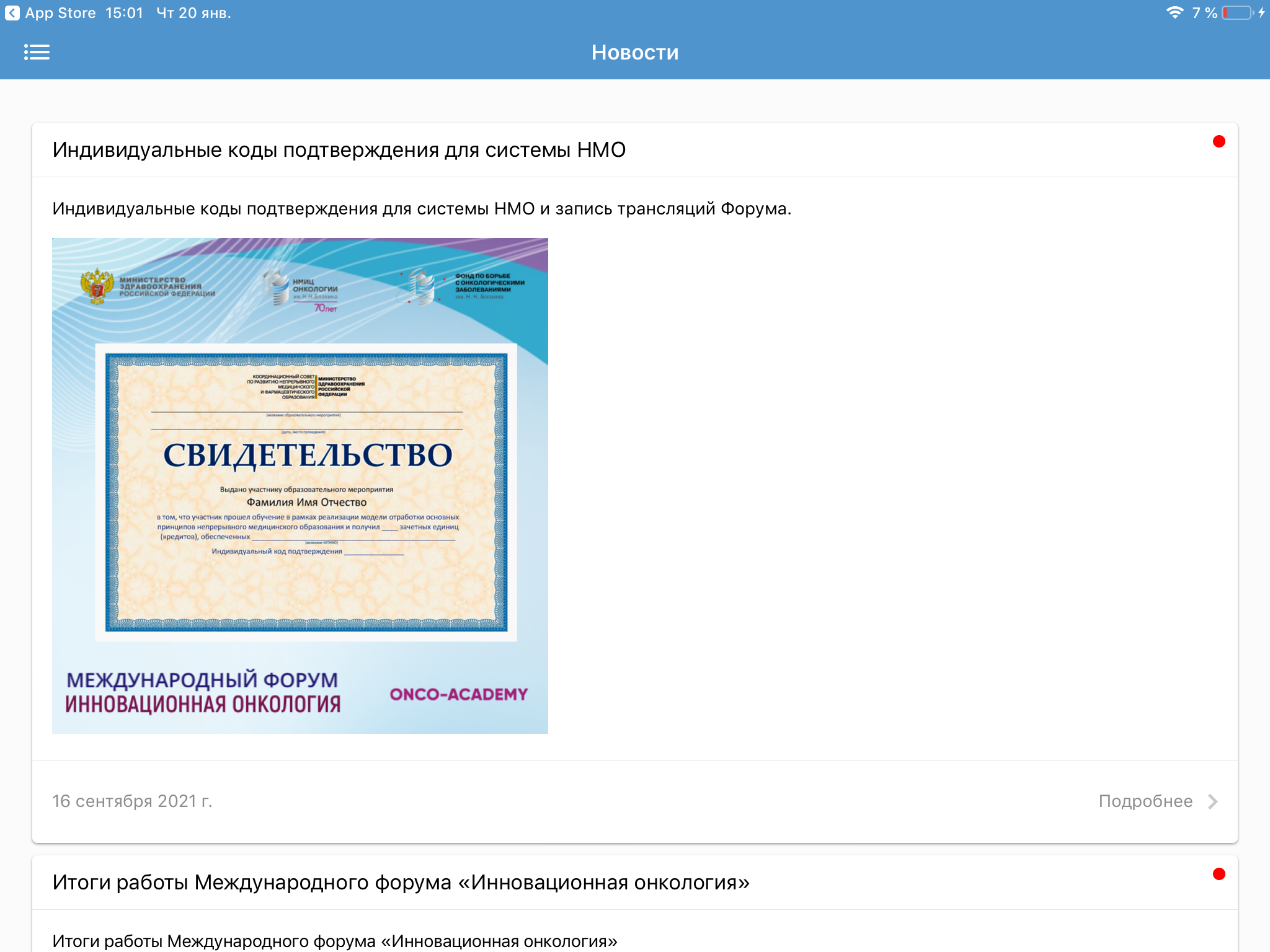
Task: Tap the battery charging bolt icon
Action: pos(1261,13)
